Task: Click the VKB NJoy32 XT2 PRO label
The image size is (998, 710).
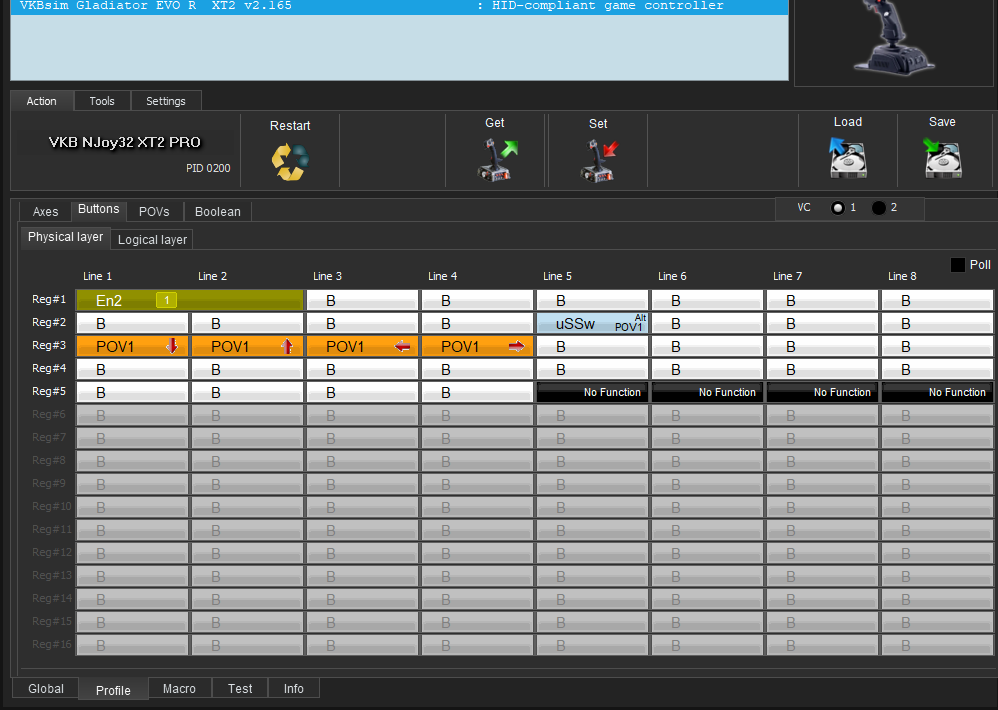Action: click(125, 142)
